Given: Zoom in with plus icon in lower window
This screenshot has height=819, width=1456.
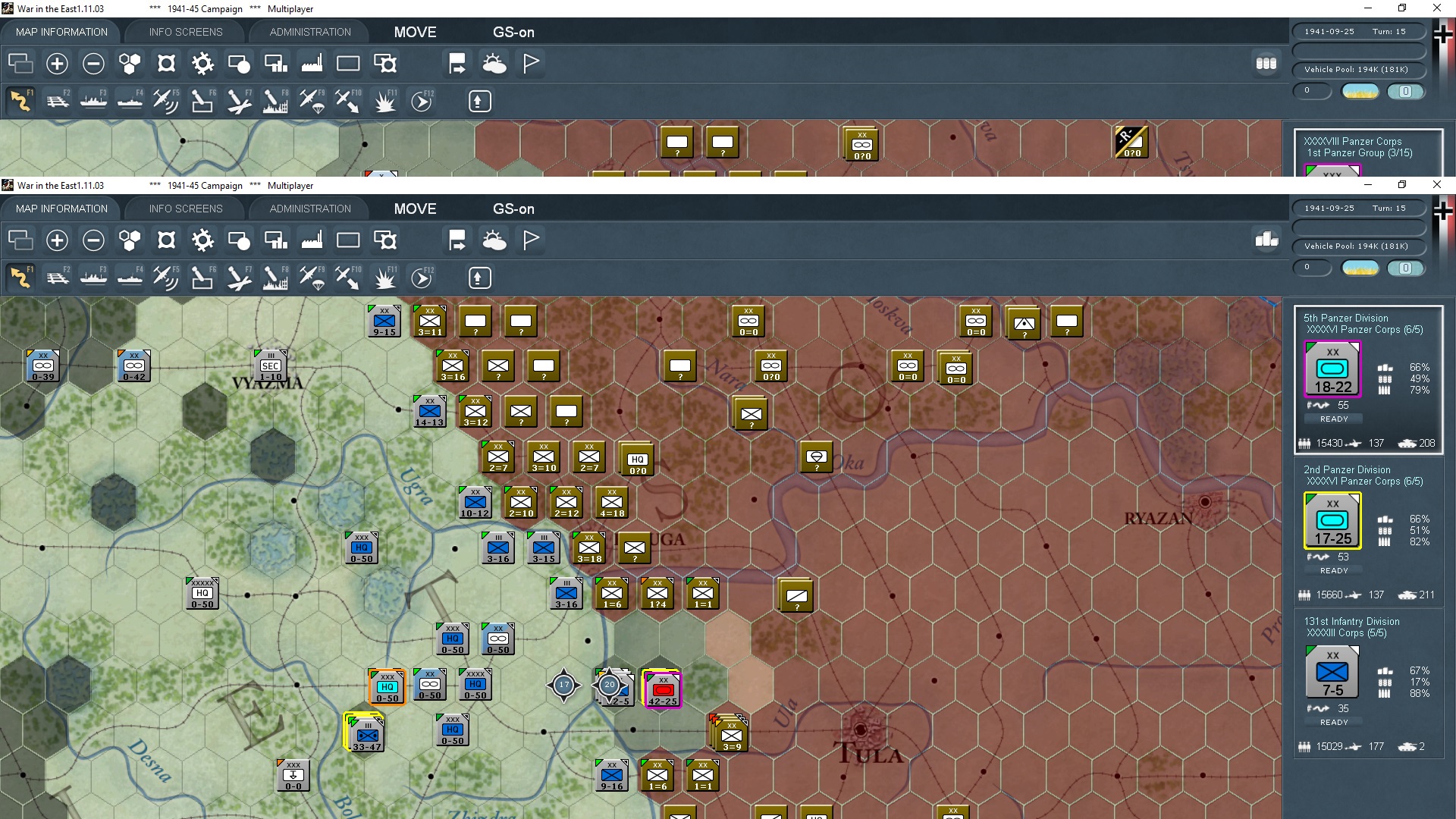Looking at the screenshot, I should [57, 240].
